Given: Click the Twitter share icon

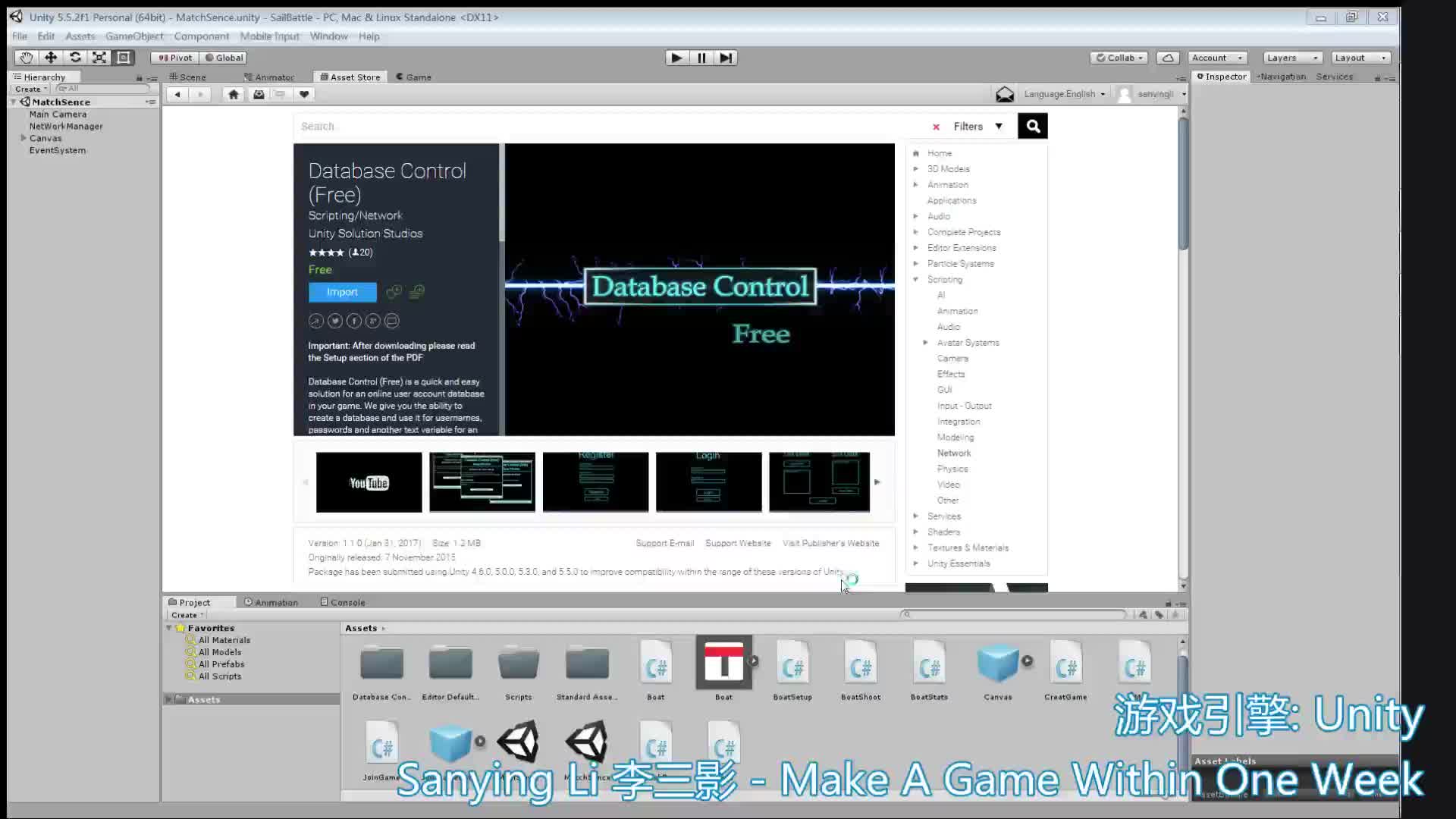Looking at the screenshot, I should (335, 321).
